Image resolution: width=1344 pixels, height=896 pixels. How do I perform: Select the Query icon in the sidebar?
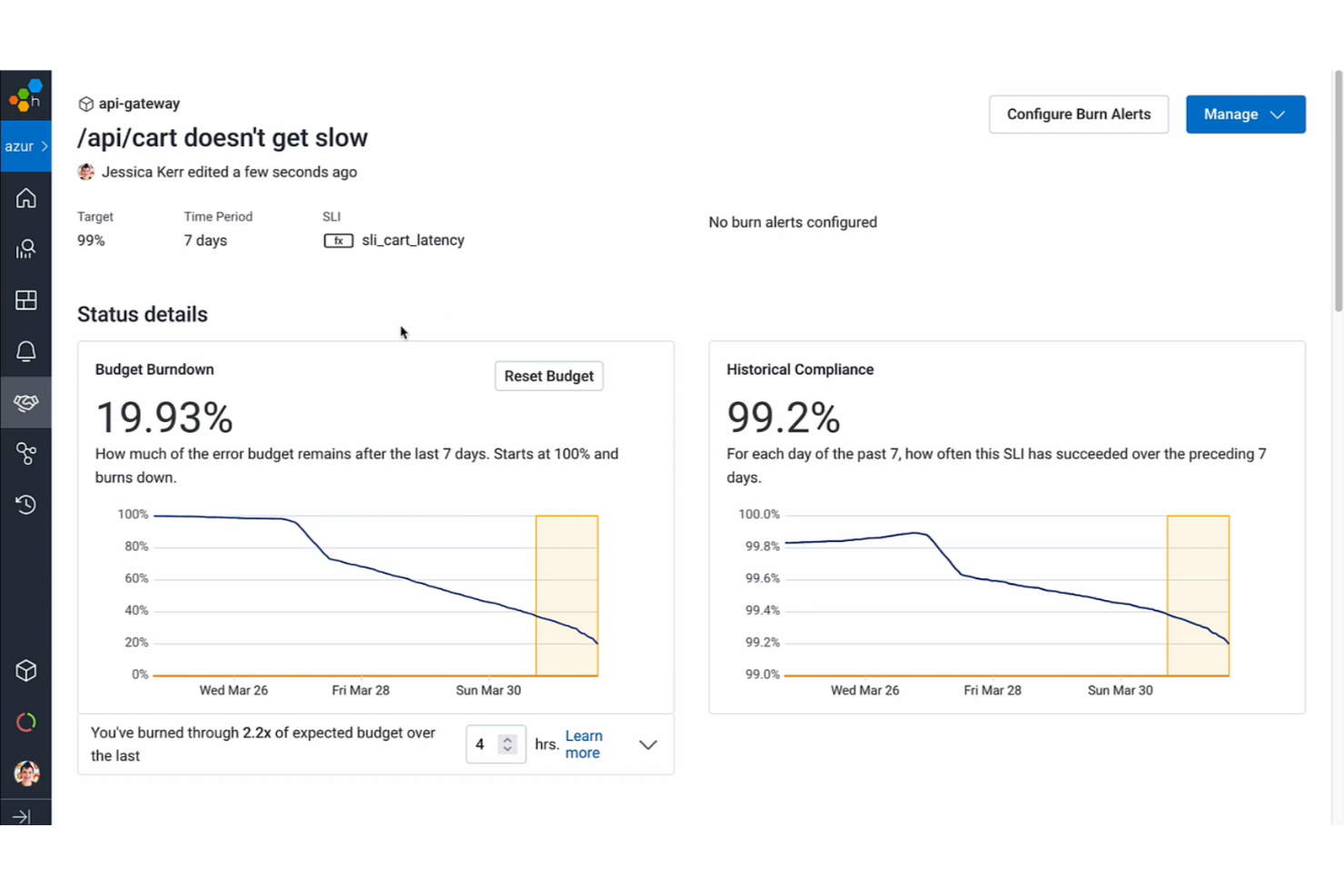point(25,249)
